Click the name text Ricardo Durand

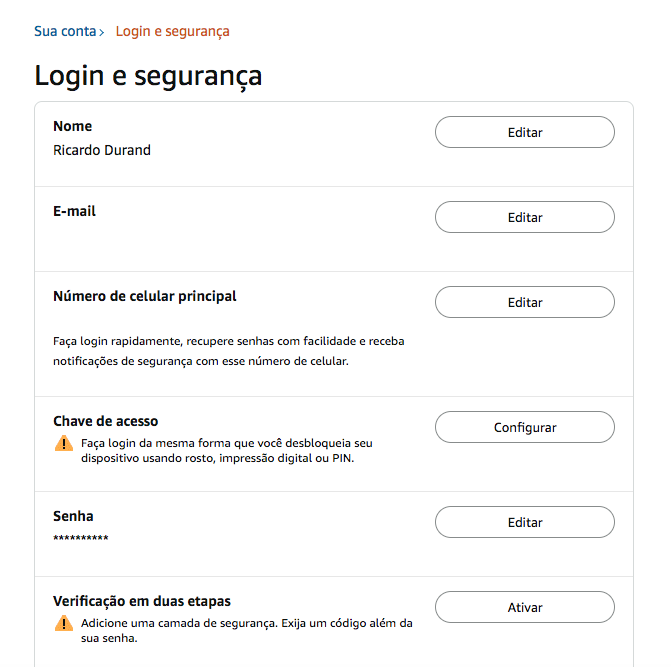tap(102, 150)
